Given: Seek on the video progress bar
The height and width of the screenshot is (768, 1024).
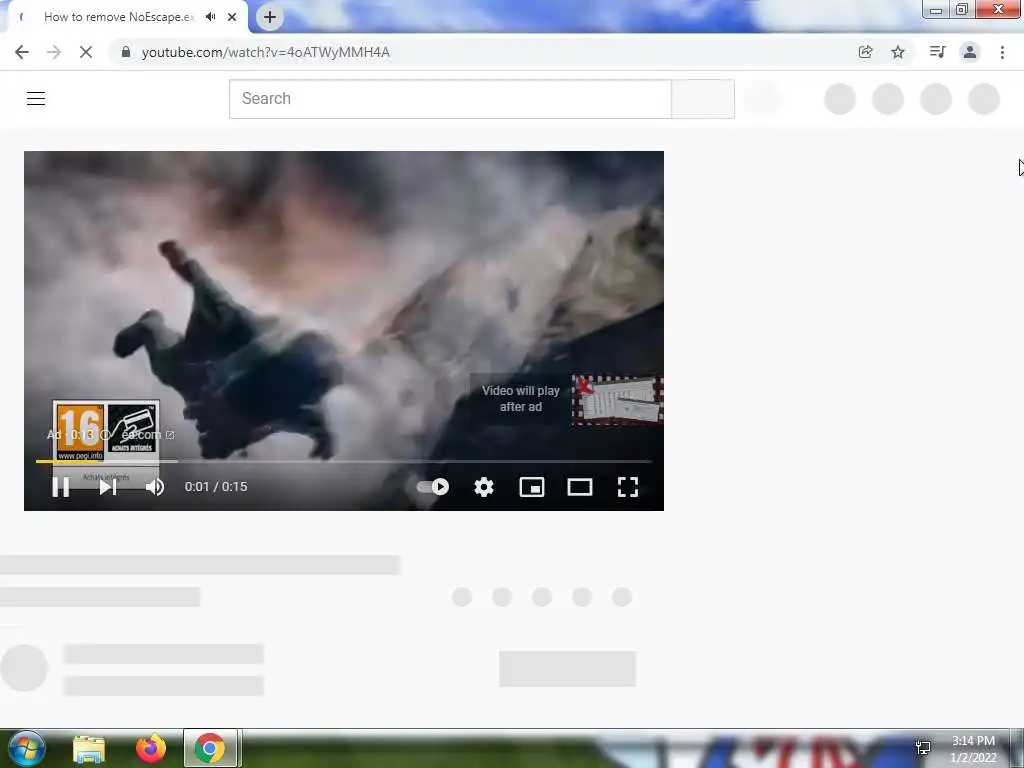Looking at the screenshot, I should (344, 461).
